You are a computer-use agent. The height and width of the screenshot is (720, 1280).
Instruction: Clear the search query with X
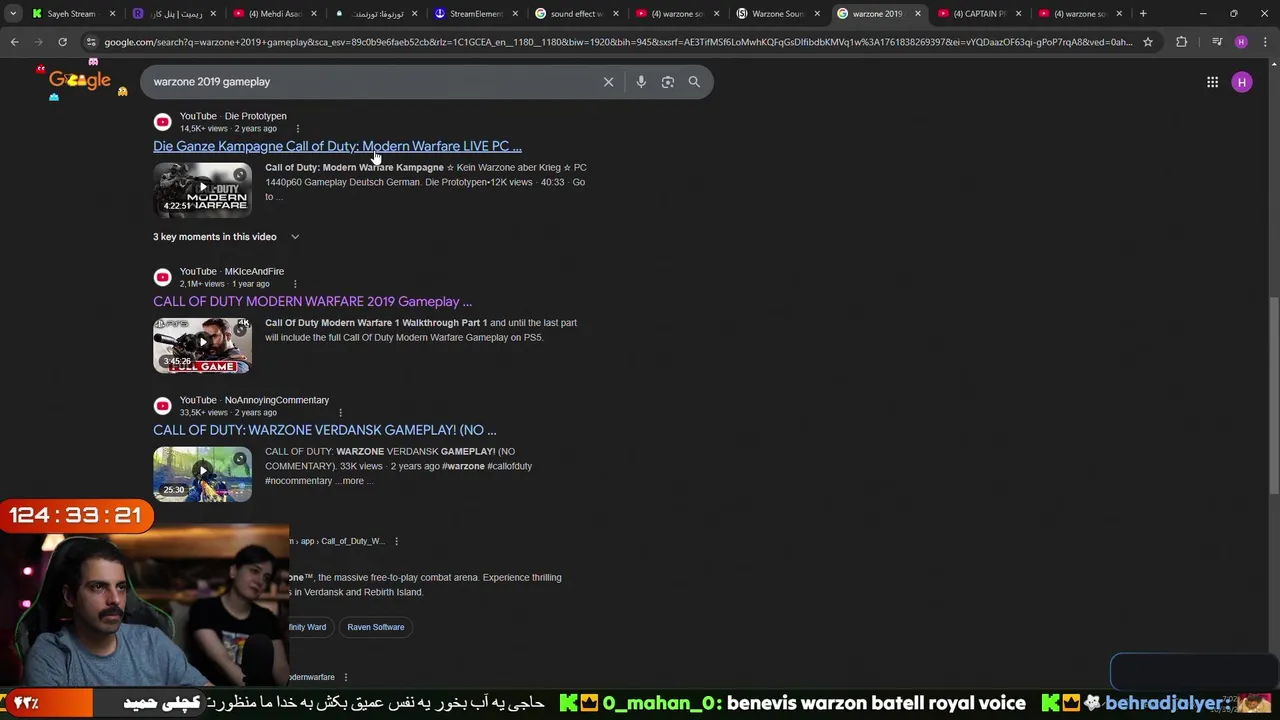608,82
